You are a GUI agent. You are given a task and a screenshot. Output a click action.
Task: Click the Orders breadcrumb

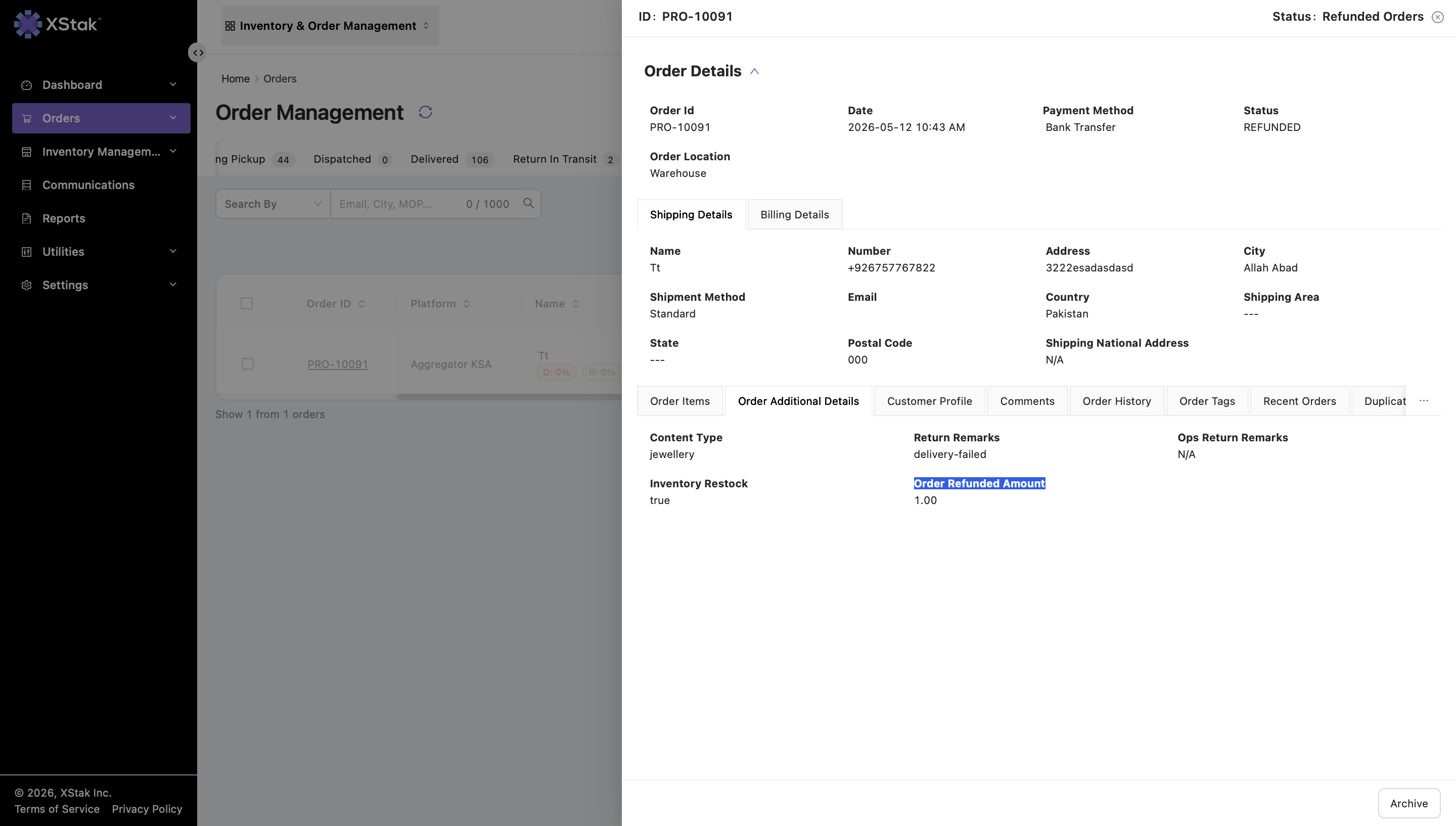point(280,79)
